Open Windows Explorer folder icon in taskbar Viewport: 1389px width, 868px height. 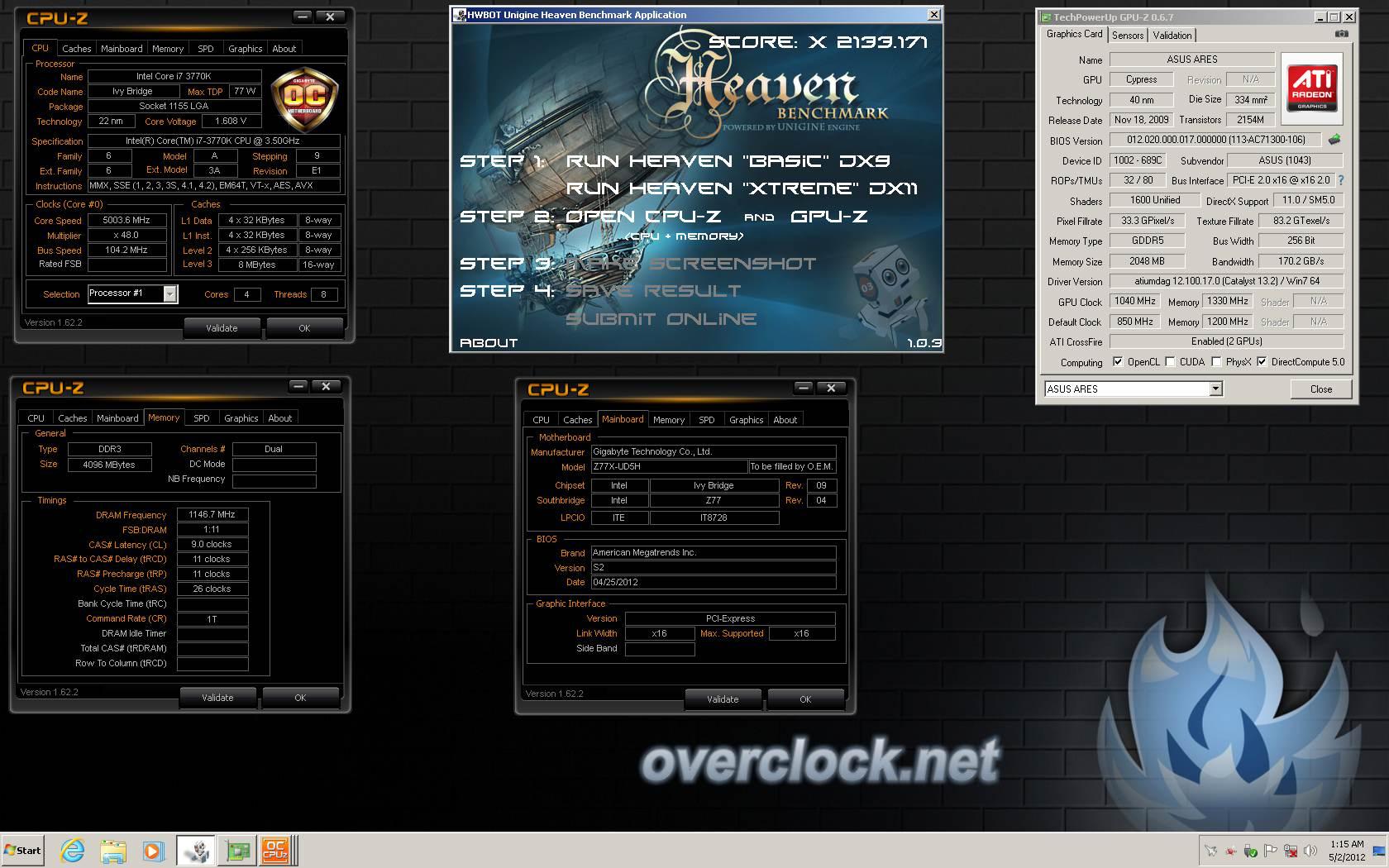pyautogui.click(x=113, y=850)
